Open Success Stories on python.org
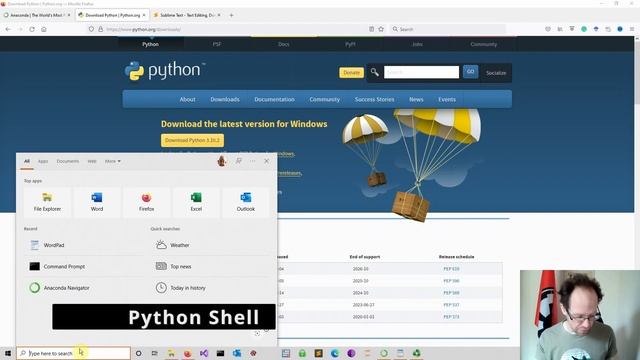 (x=374, y=99)
